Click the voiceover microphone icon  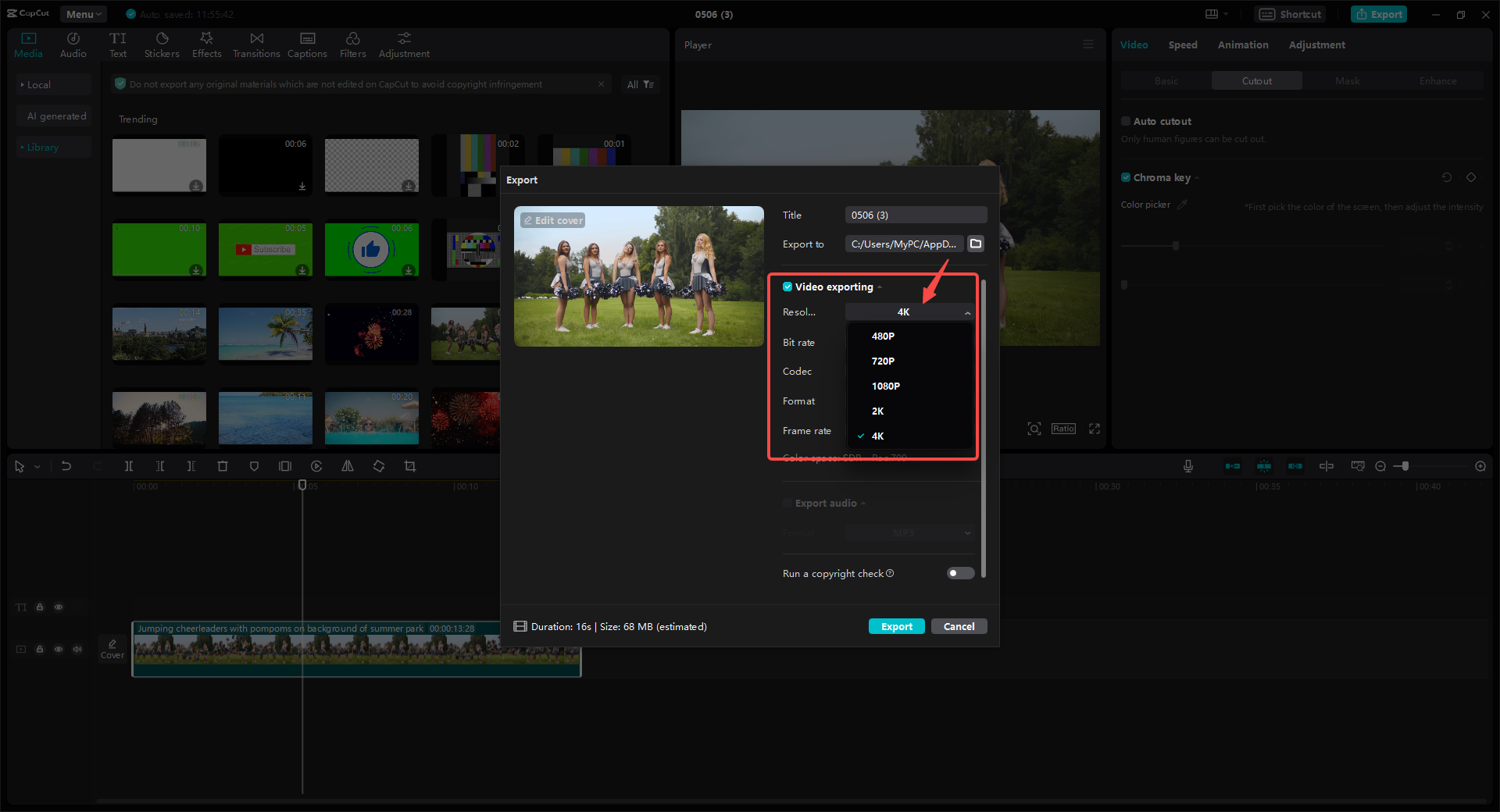click(1187, 466)
